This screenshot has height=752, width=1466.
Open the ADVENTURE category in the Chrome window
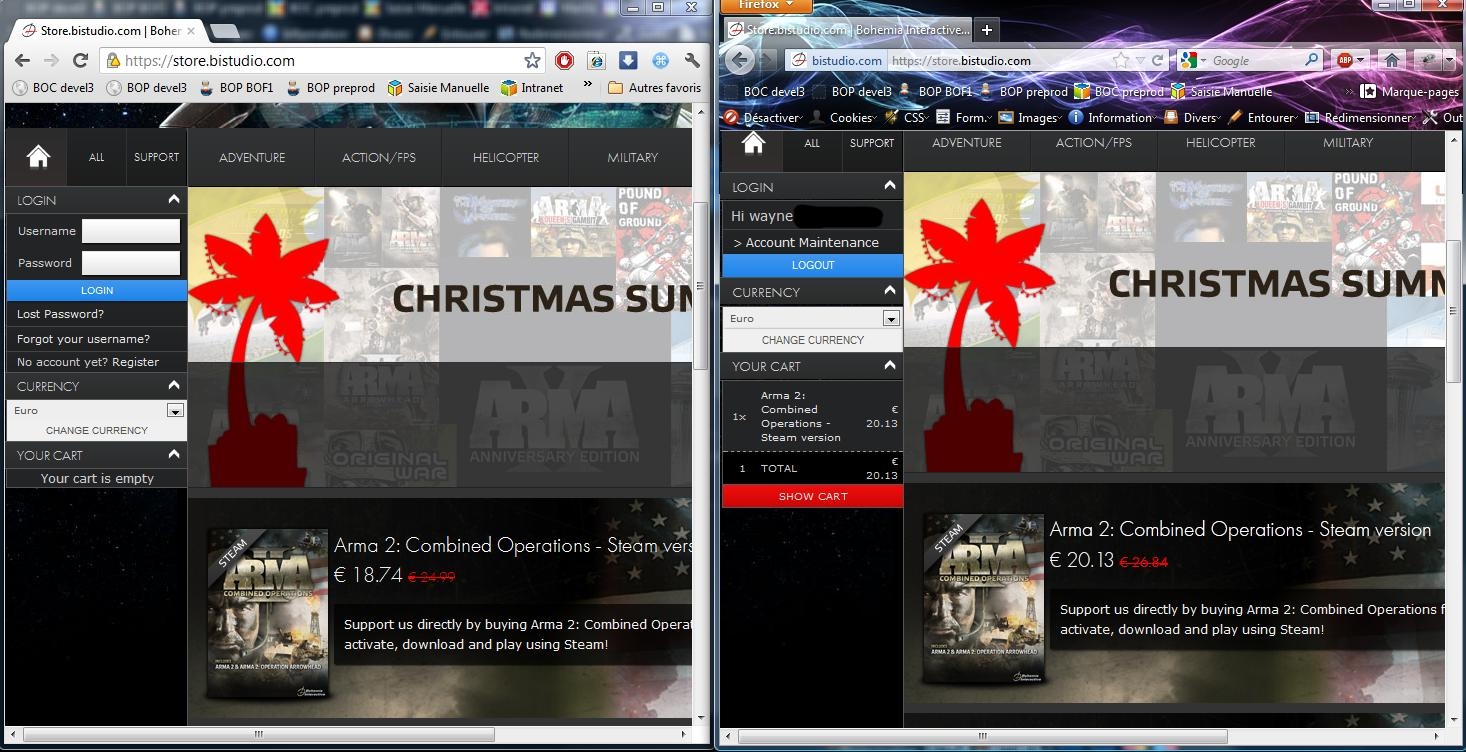(x=252, y=157)
